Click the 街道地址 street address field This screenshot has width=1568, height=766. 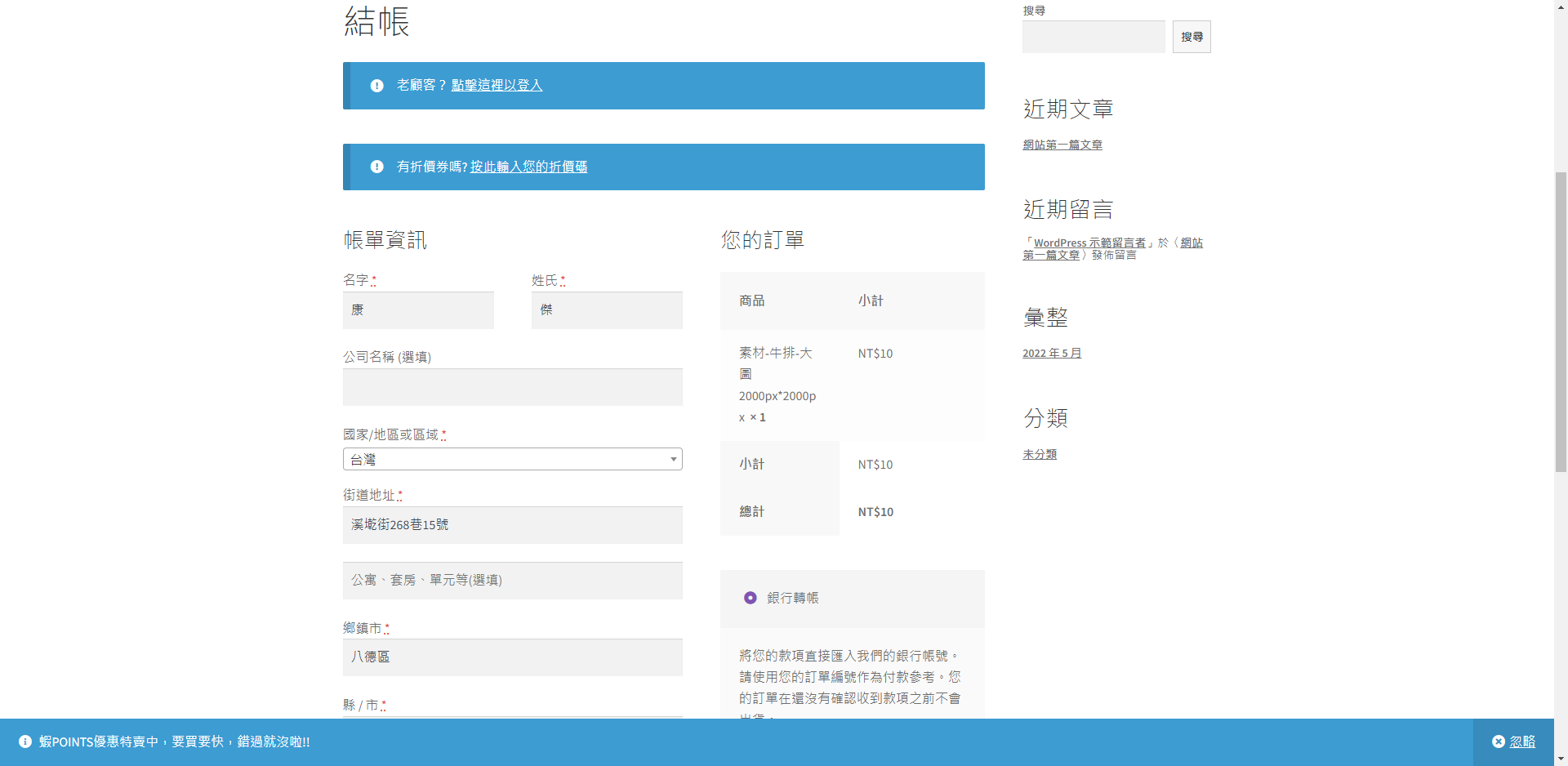[x=512, y=525]
